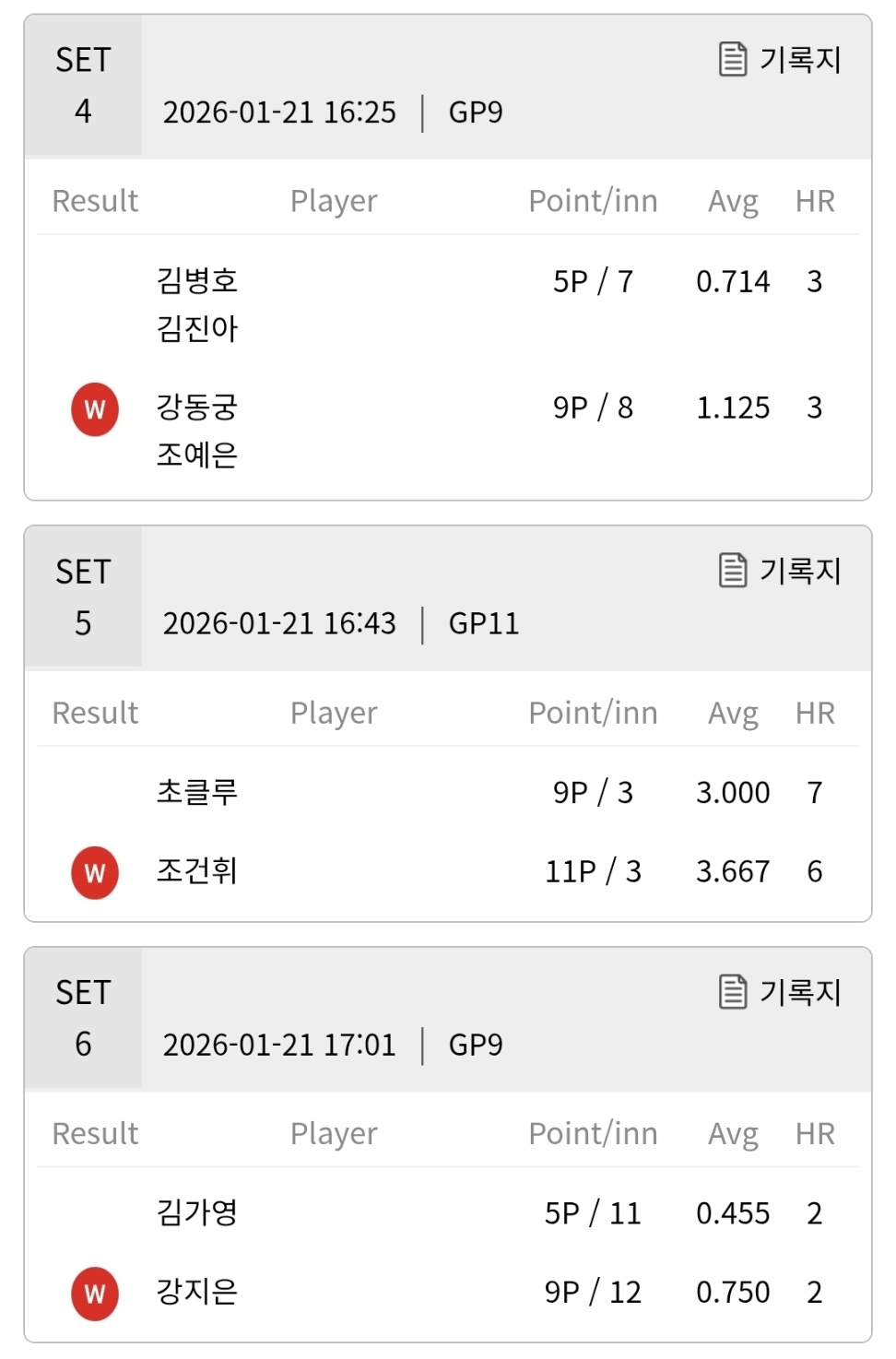Click the HR column header in SET 5
Viewport: 896px width, 1359px height.
coord(815,713)
